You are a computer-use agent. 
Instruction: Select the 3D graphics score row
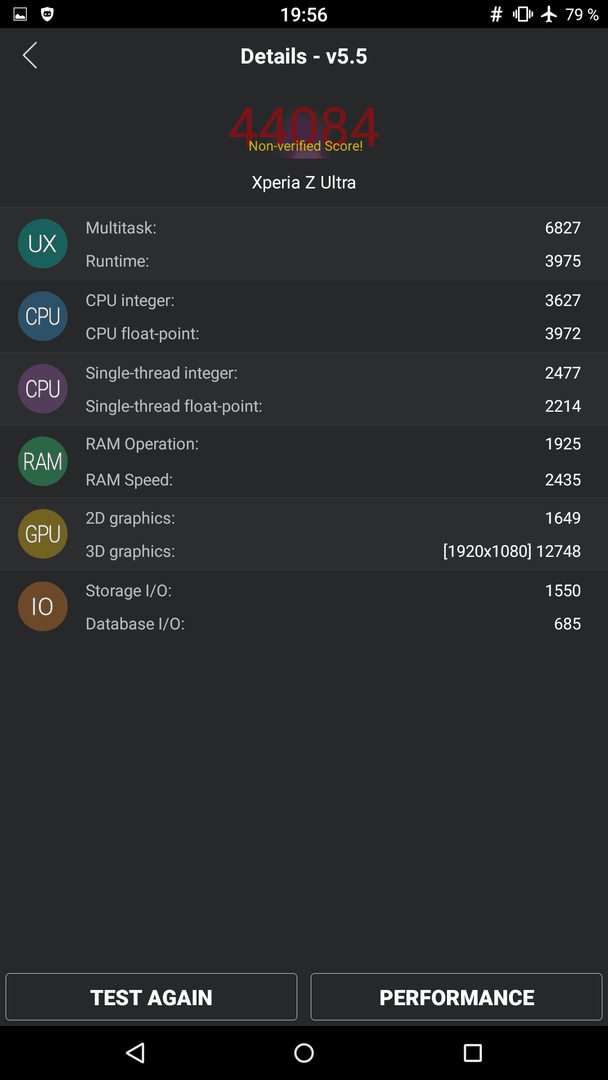(x=333, y=552)
